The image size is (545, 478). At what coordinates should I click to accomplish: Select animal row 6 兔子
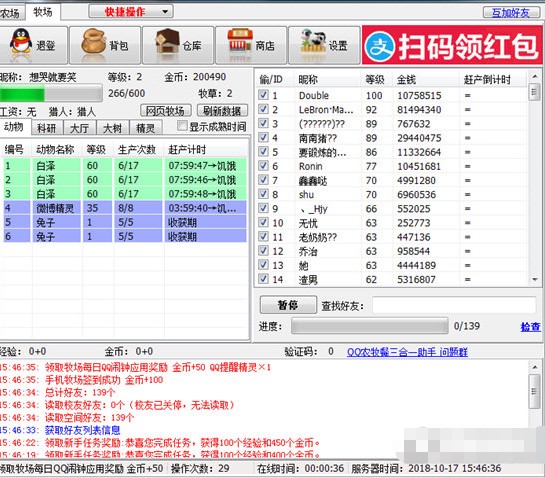(x=125, y=236)
